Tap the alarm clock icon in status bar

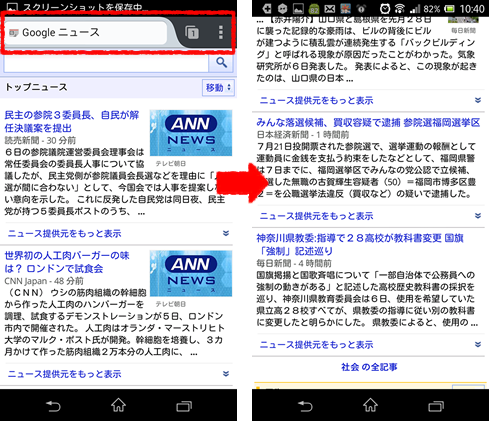pyautogui.click(x=385, y=8)
